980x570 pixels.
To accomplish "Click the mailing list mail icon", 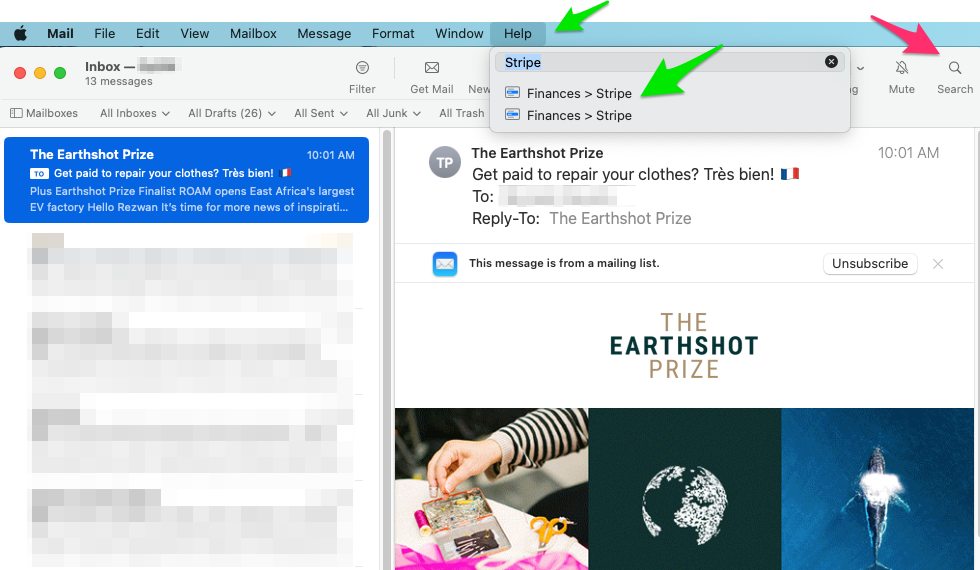I will pos(445,264).
